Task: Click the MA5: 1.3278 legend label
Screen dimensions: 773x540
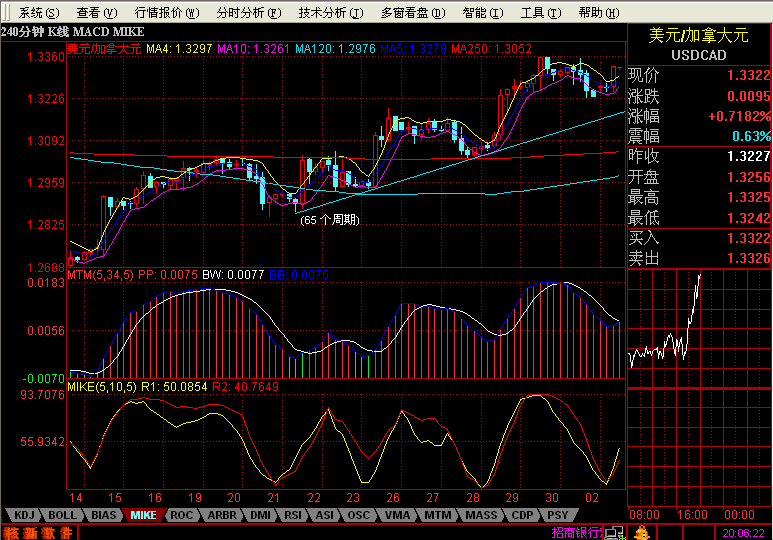Action: coord(413,49)
